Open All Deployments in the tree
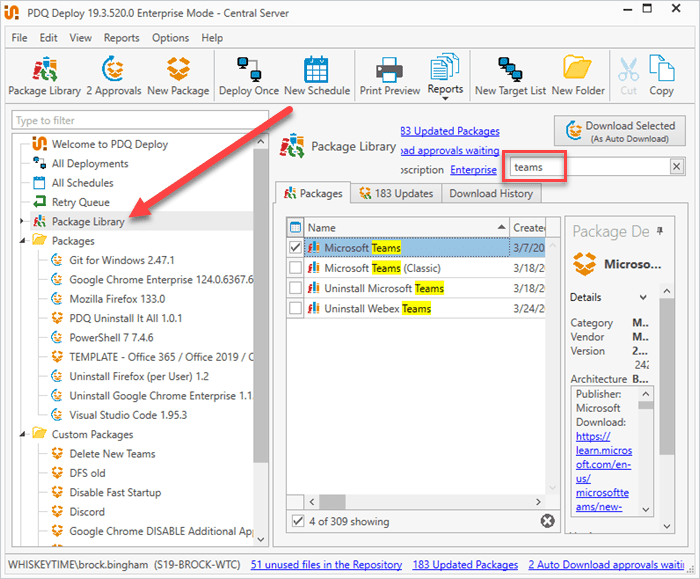Screen dimensions: 700x579 click(90, 164)
